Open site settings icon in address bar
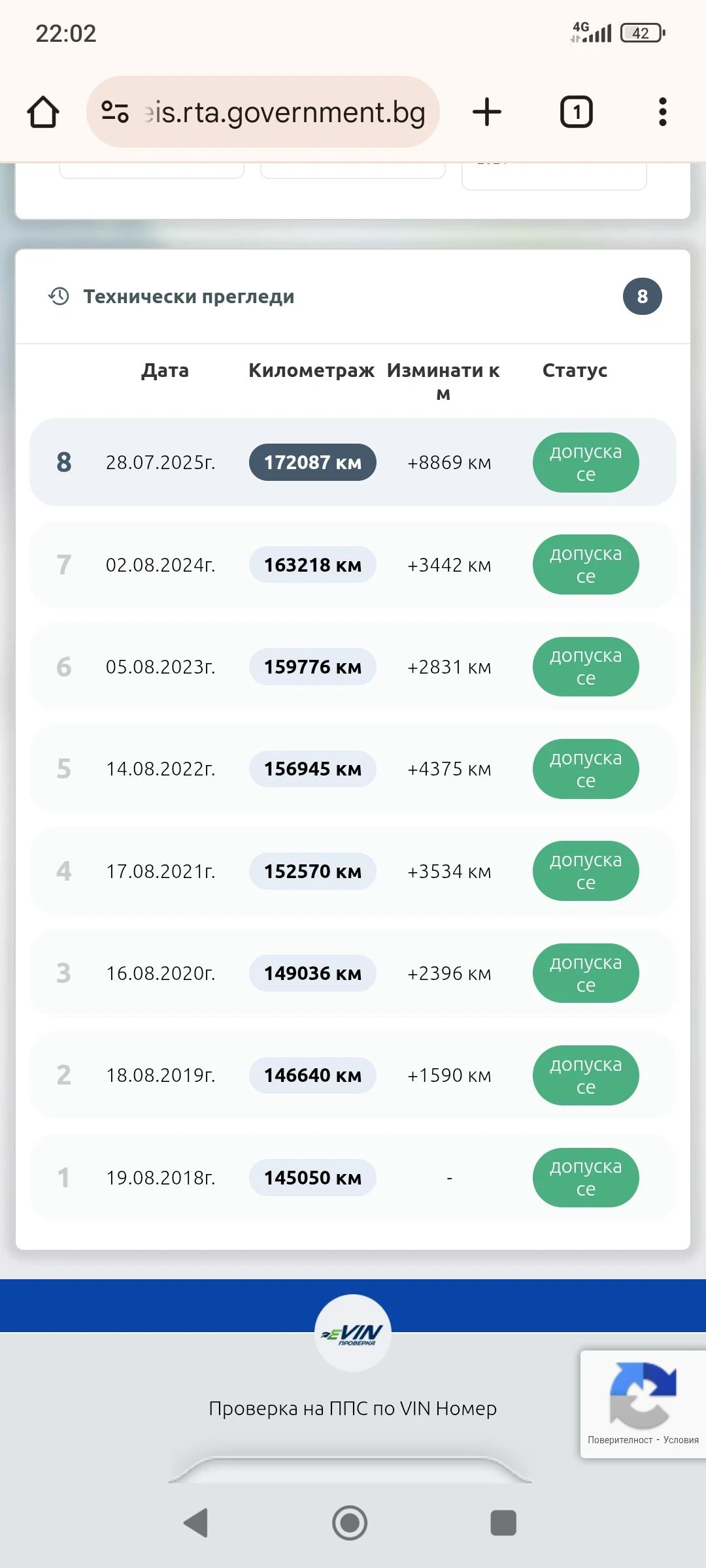706x1568 pixels. 115,112
